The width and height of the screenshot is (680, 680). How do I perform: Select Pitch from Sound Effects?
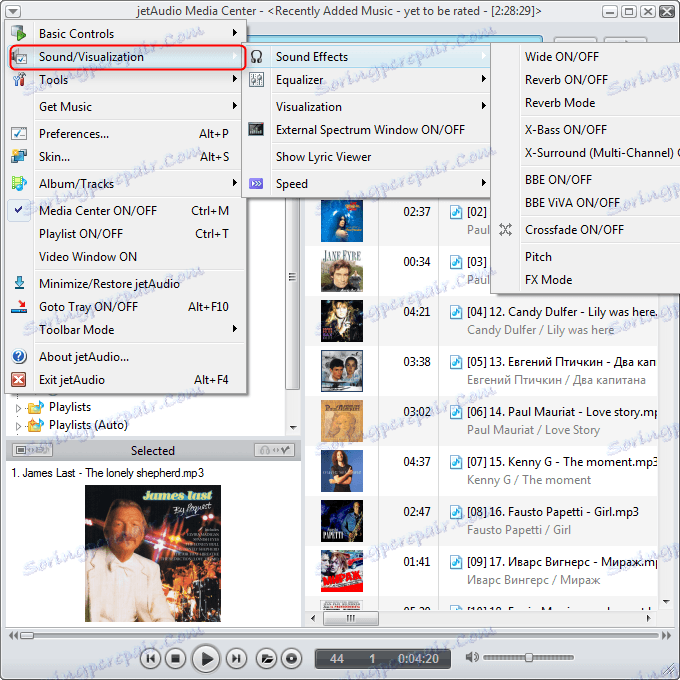tap(538, 257)
